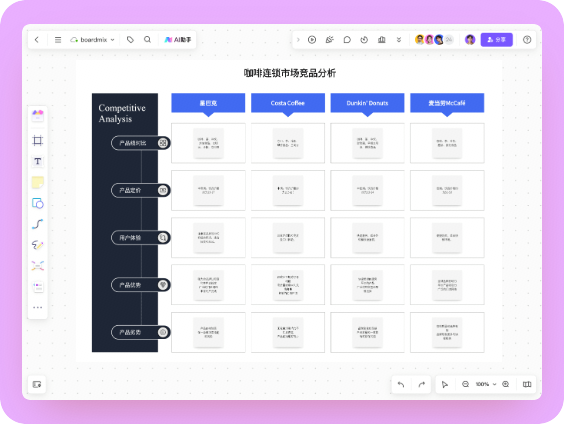The width and height of the screenshot is (564, 424).
Task: Open the frame outline panel icon
Action: click(x=37, y=384)
